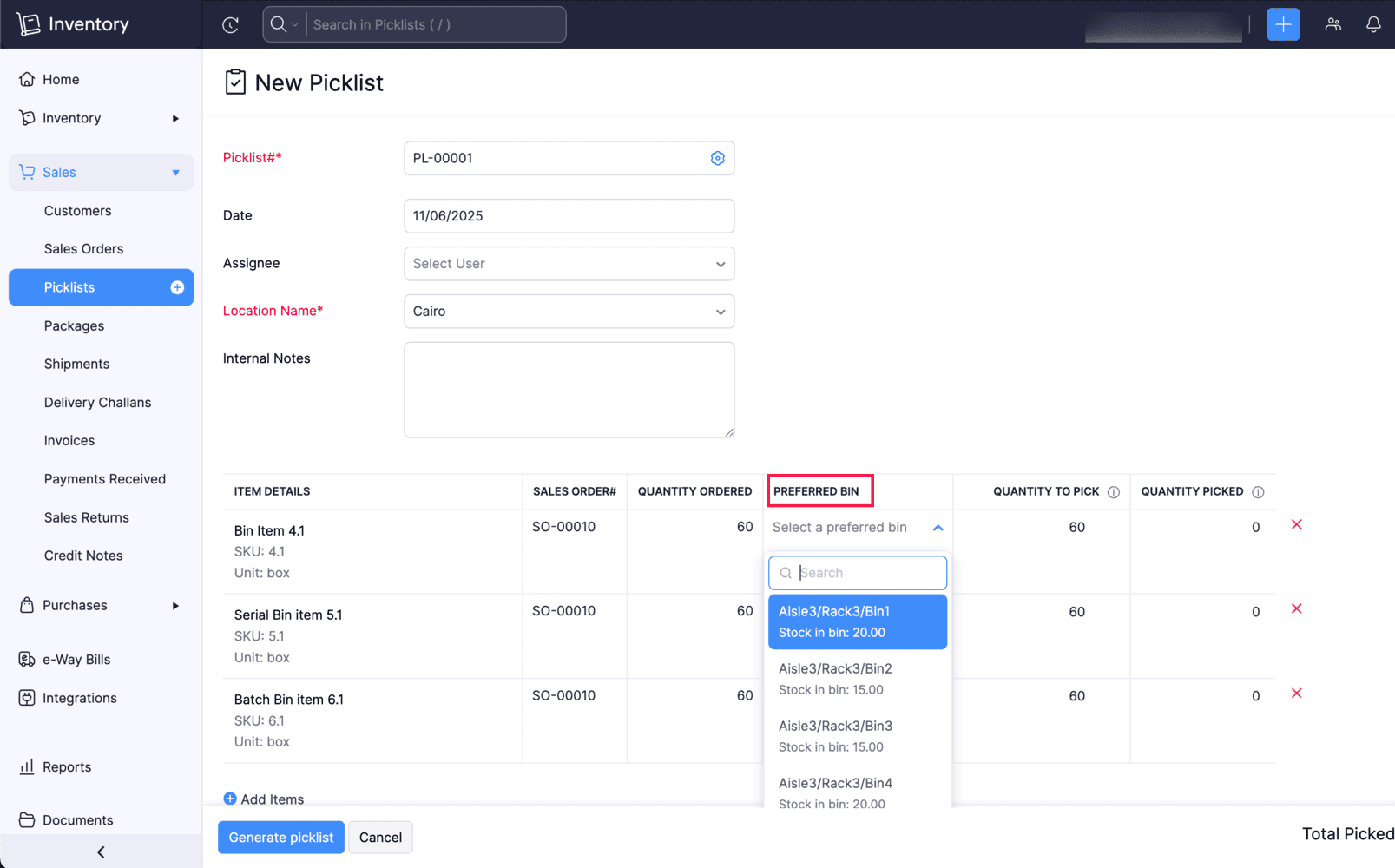The width and height of the screenshot is (1395, 868).
Task: Click the refresh history icon in top bar
Action: click(x=230, y=25)
